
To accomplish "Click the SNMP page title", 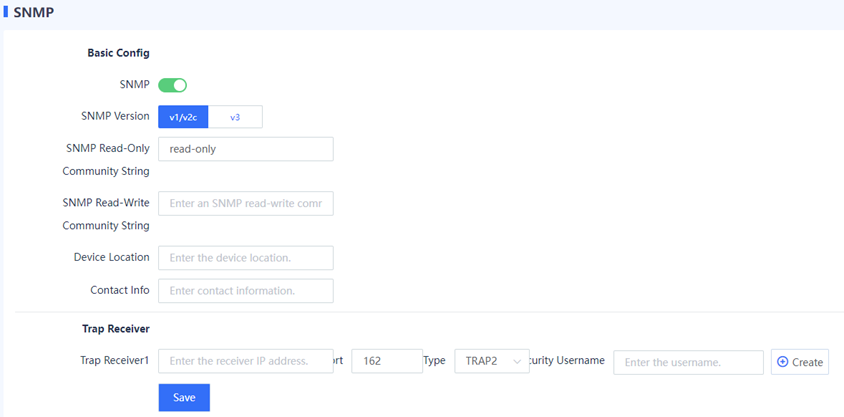I will coord(34,12).
